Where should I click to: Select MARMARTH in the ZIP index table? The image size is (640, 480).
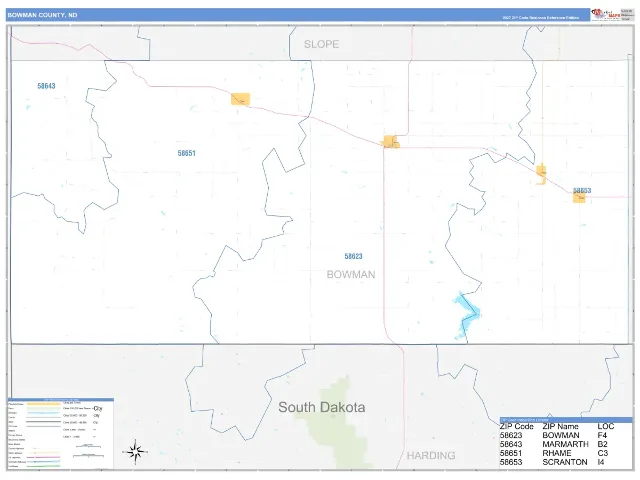(x=565, y=444)
